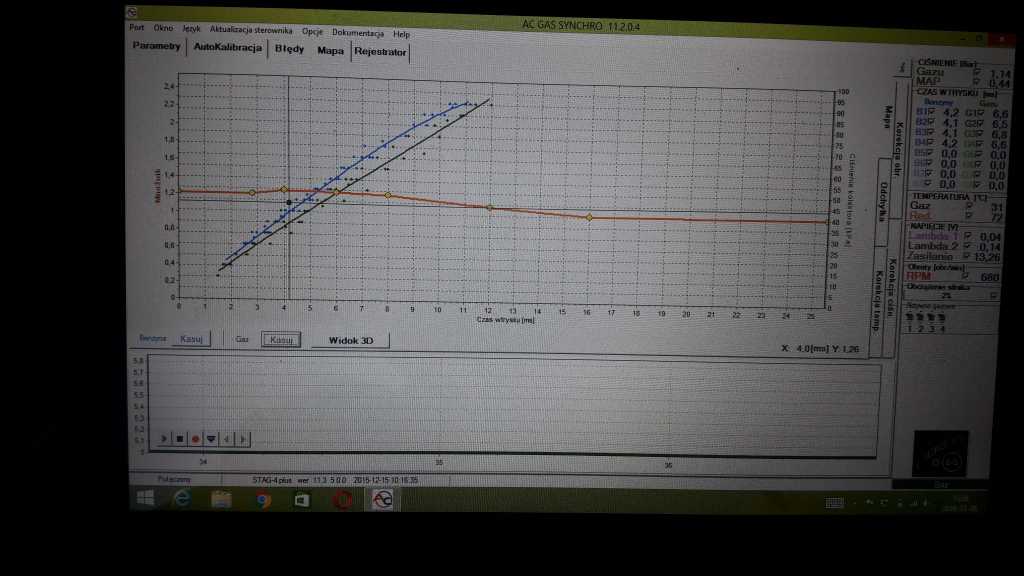
Task: Click the Widok 3D button
Action: [351, 340]
